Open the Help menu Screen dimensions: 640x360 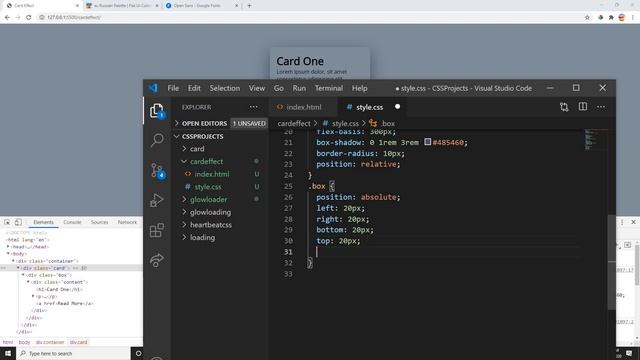(x=360, y=88)
